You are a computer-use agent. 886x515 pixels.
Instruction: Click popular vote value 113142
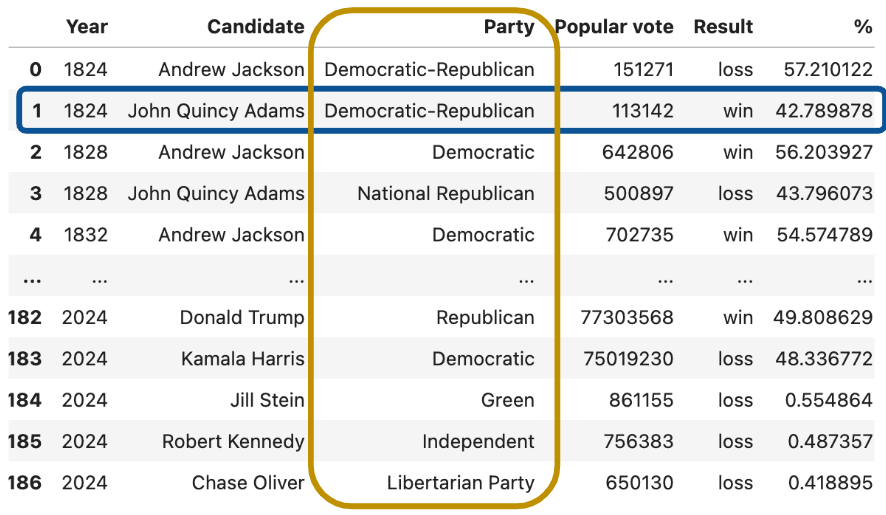tap(643, 111)
